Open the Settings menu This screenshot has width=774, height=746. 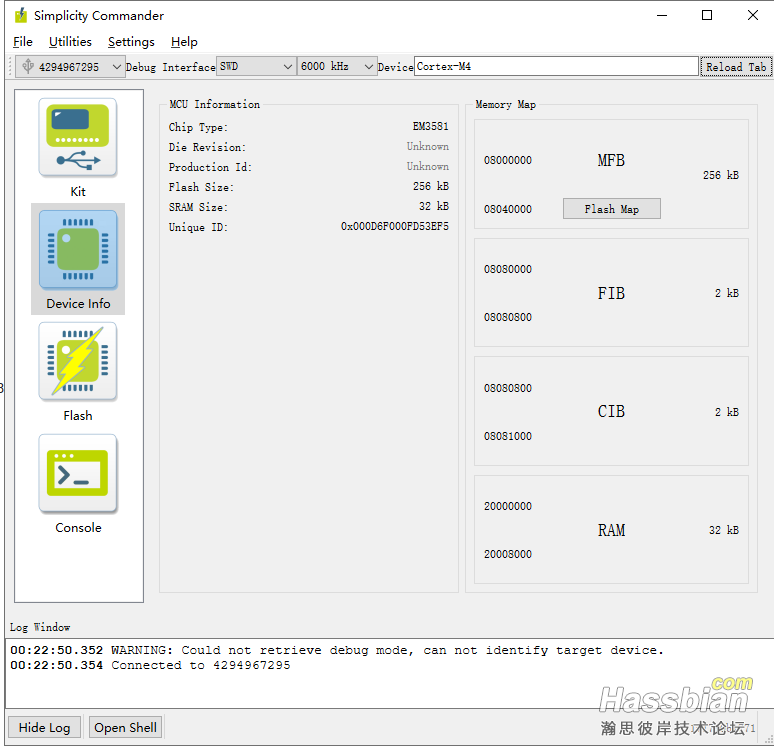point(131,42)
